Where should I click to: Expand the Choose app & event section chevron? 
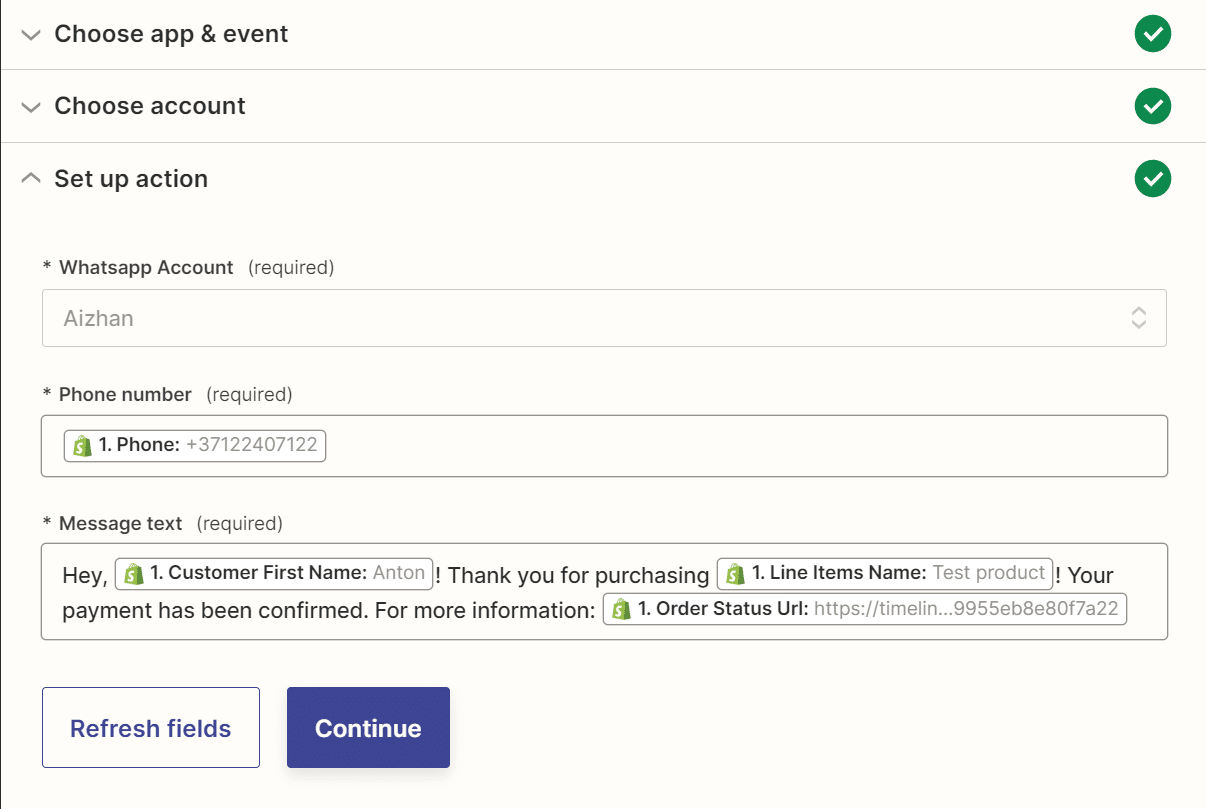pos(30,34)
